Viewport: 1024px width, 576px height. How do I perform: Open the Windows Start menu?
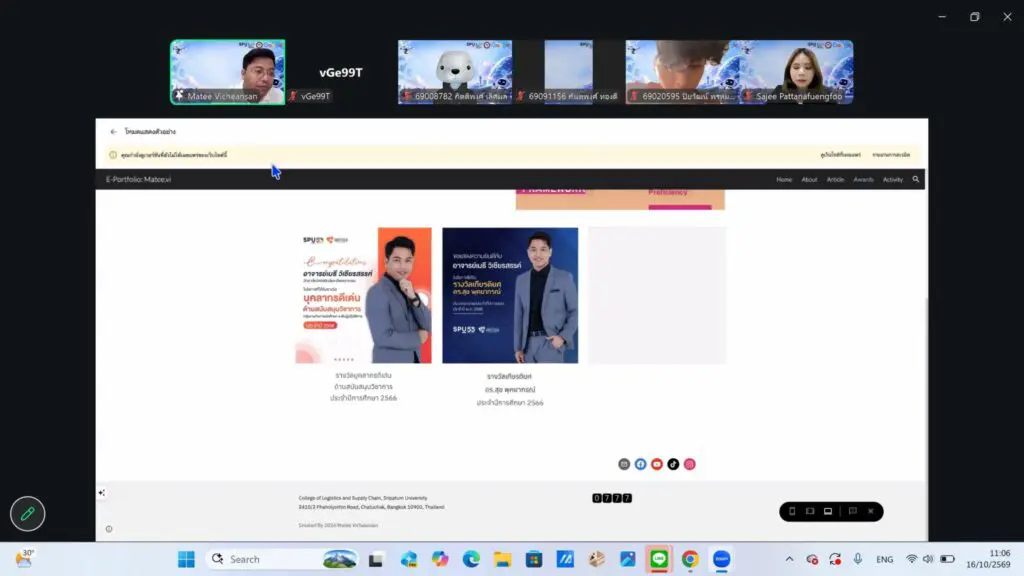point(186,559)
